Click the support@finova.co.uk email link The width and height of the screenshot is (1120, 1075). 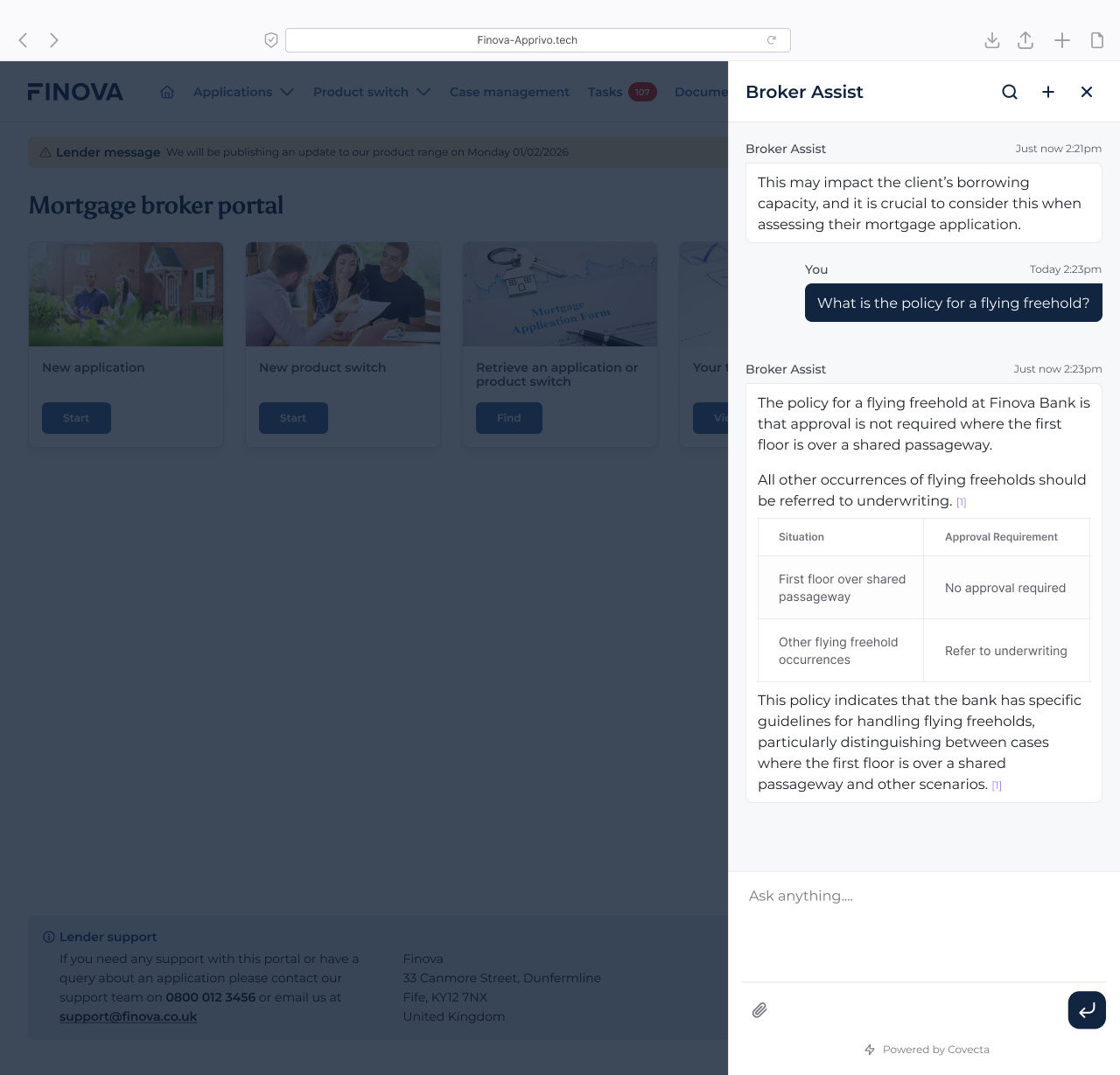(x=129, y=1016)
